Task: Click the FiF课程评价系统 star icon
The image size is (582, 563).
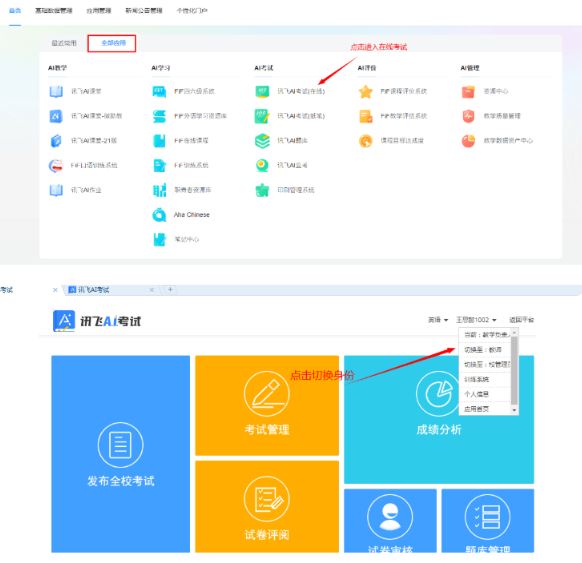Action: click(366, 91)
